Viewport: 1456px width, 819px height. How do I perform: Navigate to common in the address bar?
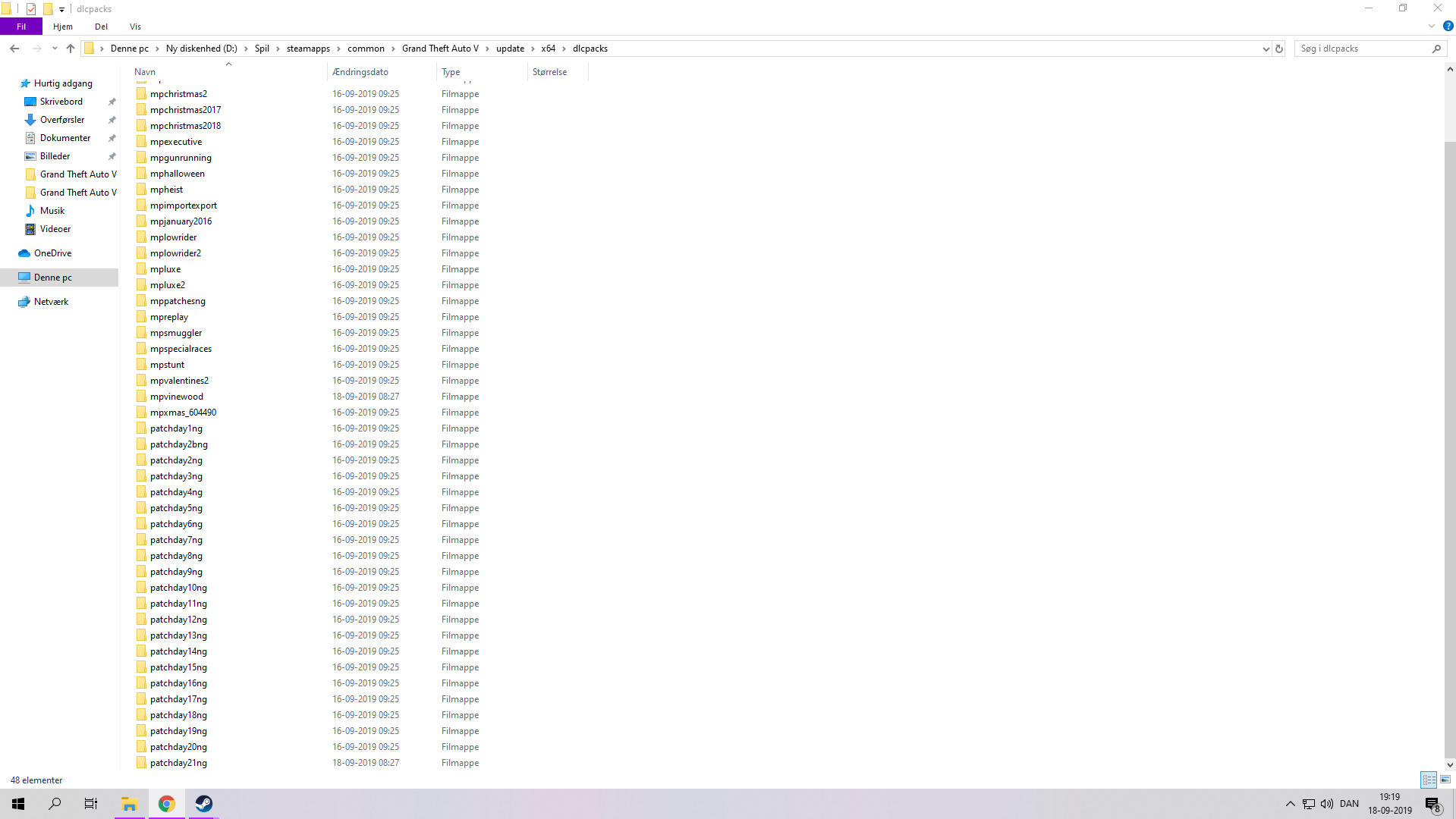[366, 49]
